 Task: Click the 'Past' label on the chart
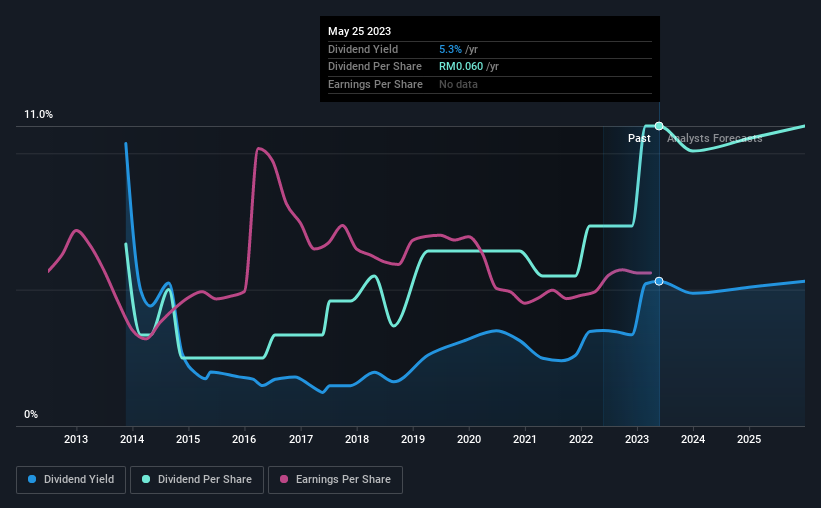(x=639, y=138)
